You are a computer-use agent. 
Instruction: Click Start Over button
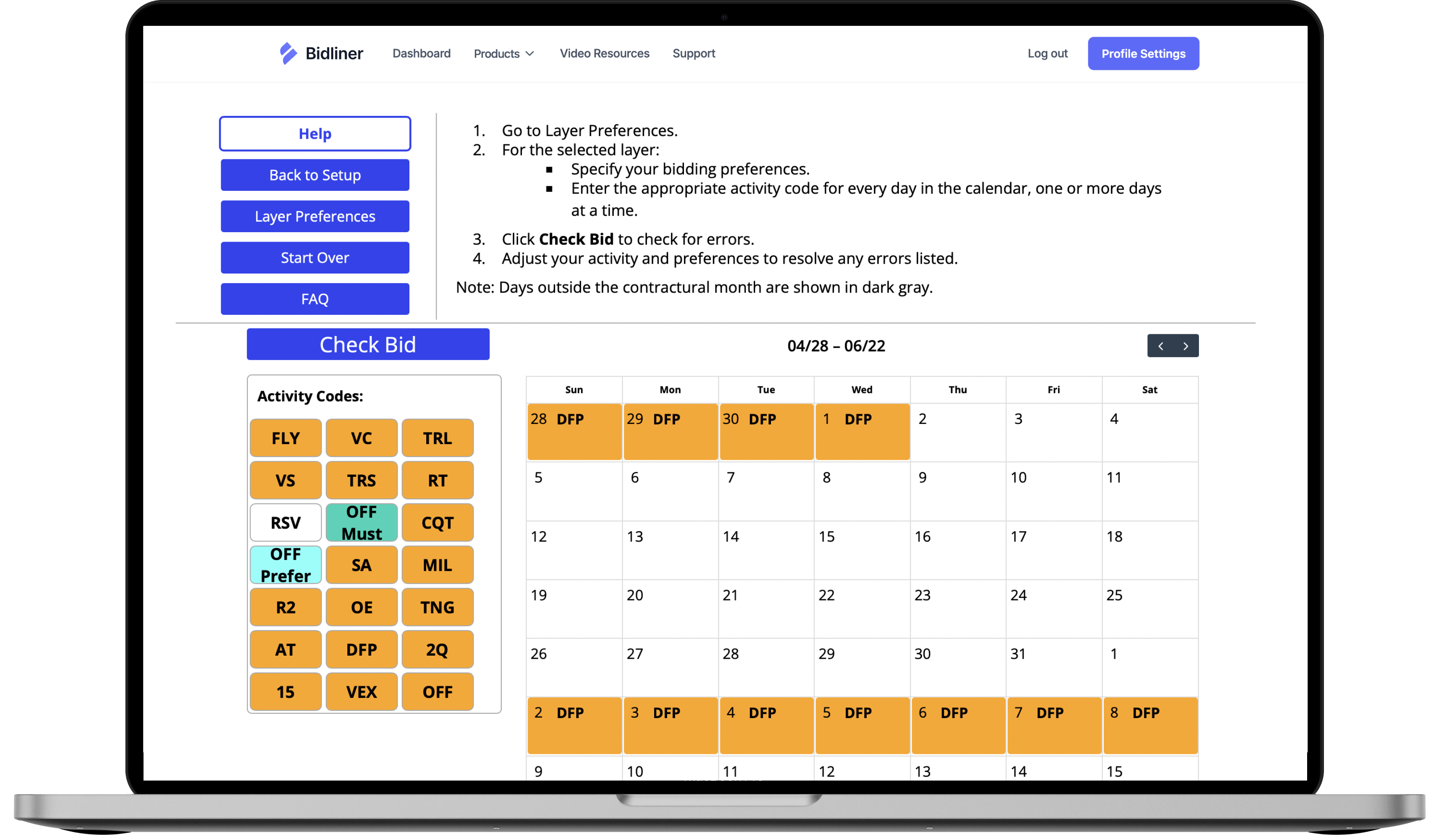pyautogui.click(x=315, y=258)
